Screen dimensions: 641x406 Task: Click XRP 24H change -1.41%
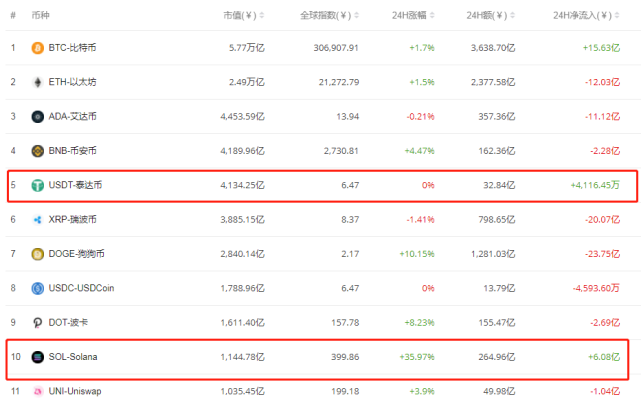click(420, 220)
